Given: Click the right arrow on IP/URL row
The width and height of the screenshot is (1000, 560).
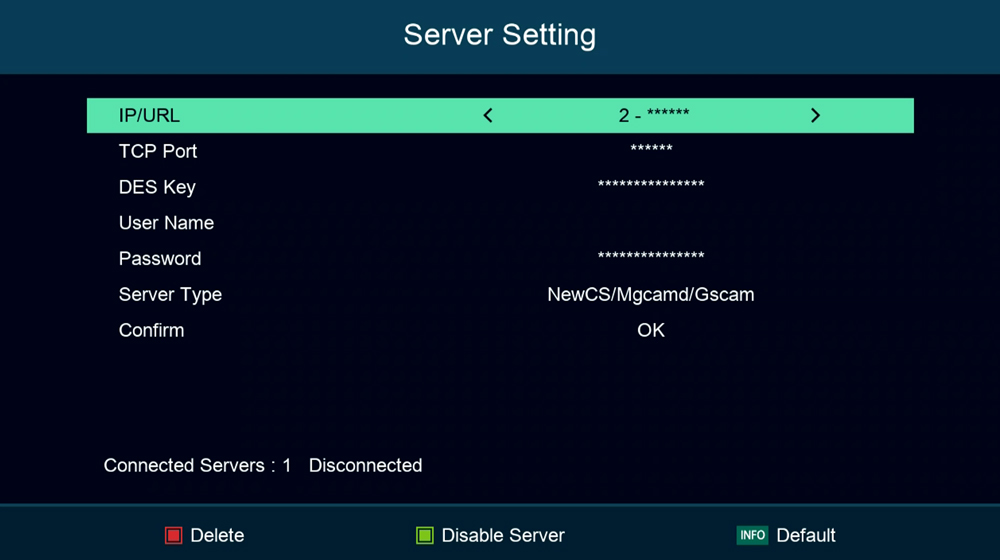Looking at the screenshot, I should click(x=815, y=116).
